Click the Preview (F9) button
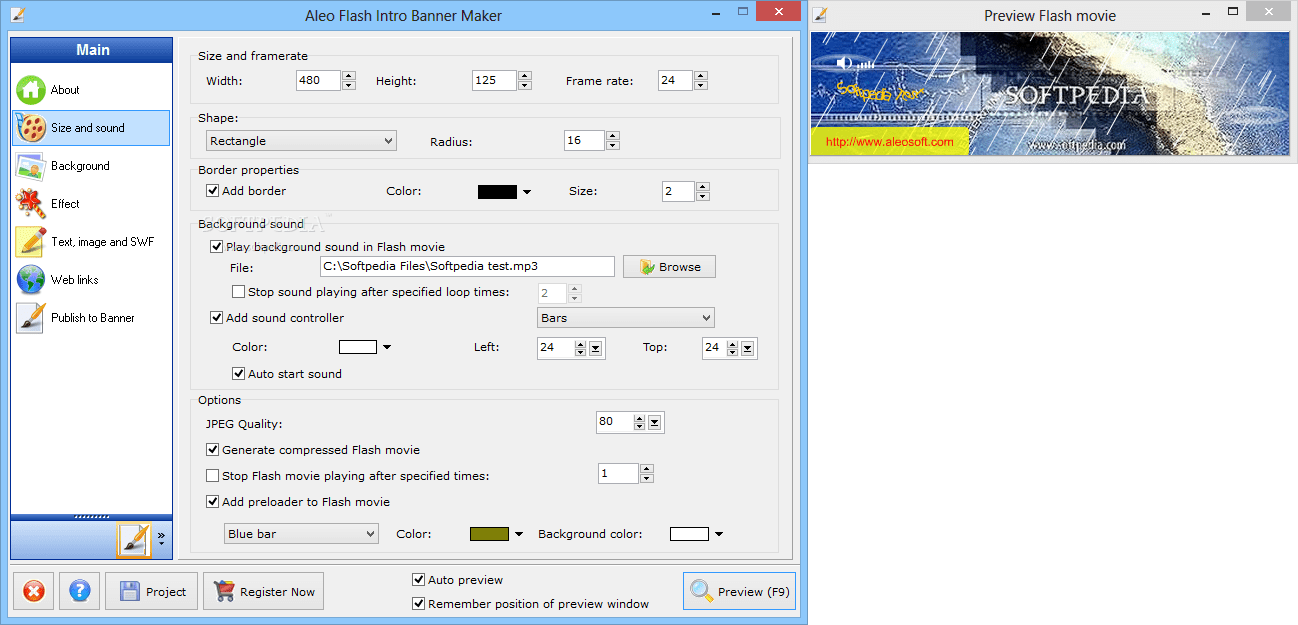This screenshot has width=1298, height=625. point(739,591)
